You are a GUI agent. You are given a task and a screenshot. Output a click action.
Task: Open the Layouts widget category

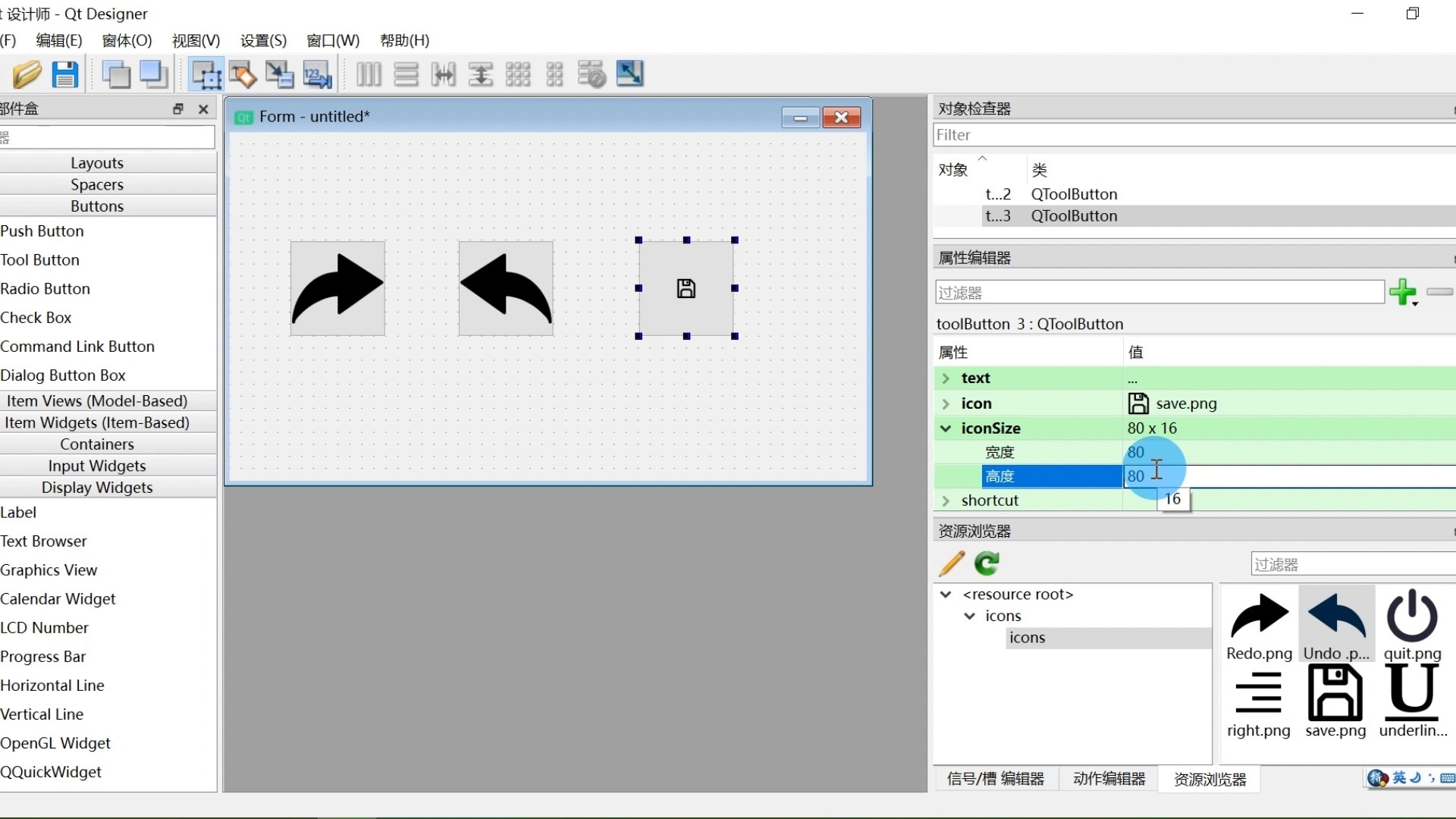point(97,163)
